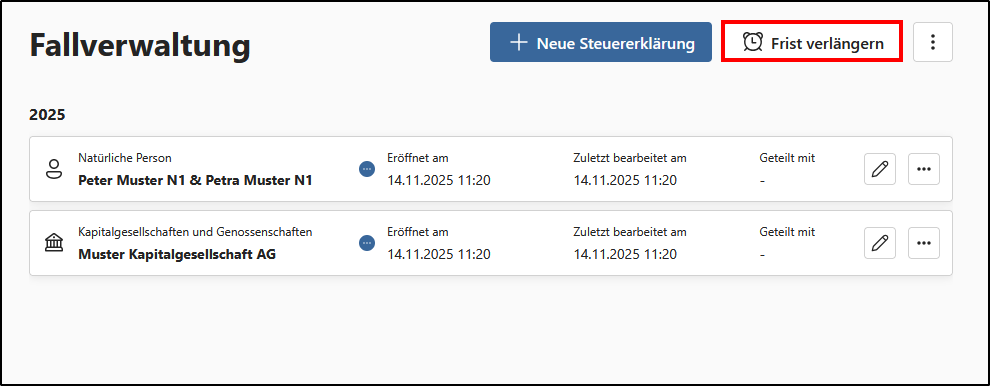Click the Neue Steuererklärung button

[600, 42]
